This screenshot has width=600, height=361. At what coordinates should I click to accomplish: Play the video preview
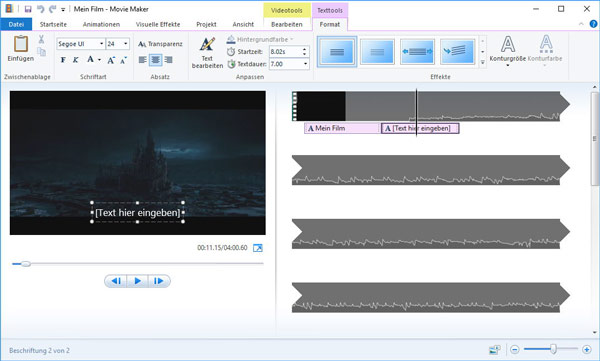[x=137, y=281]
